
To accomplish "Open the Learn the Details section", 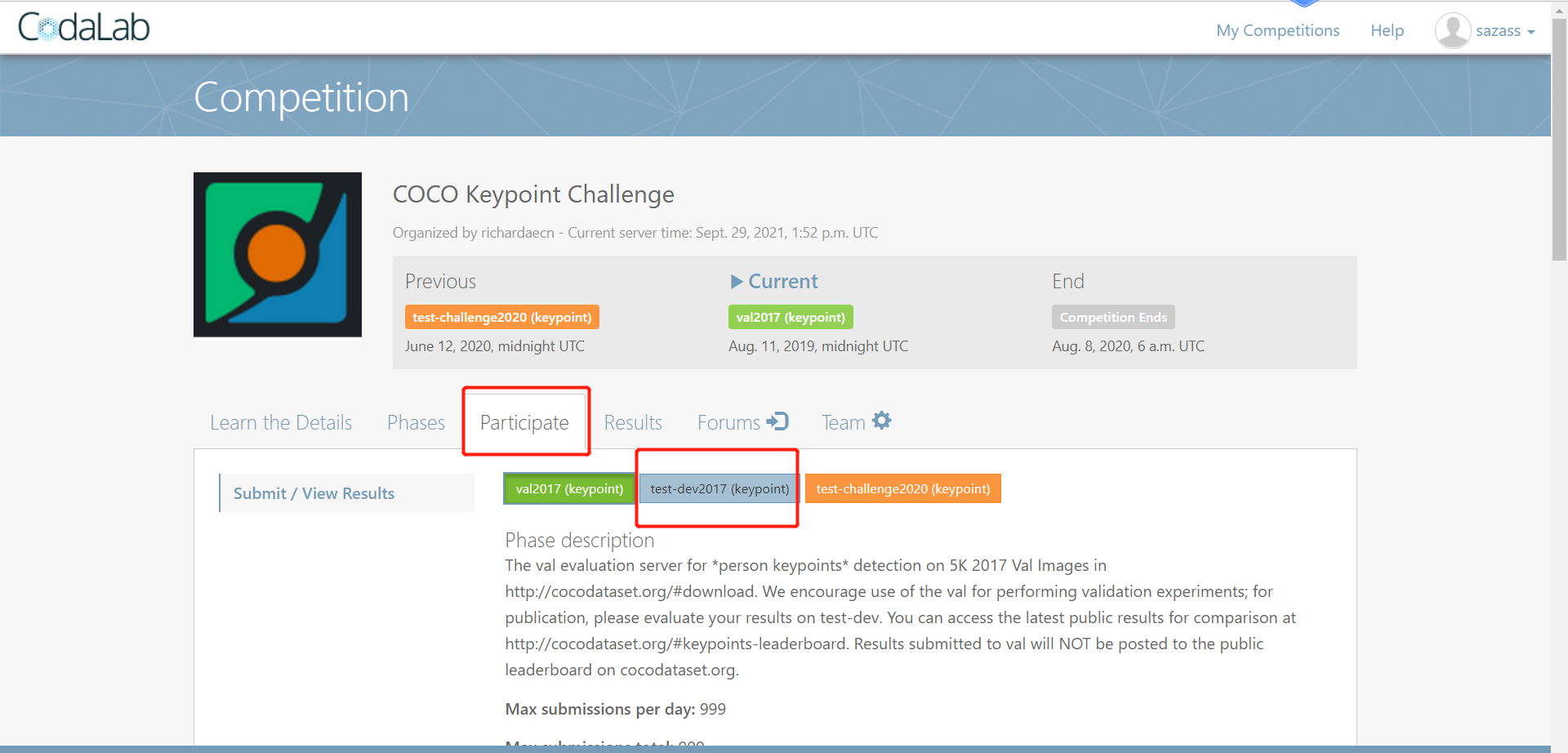I will [x=281, y=422].
